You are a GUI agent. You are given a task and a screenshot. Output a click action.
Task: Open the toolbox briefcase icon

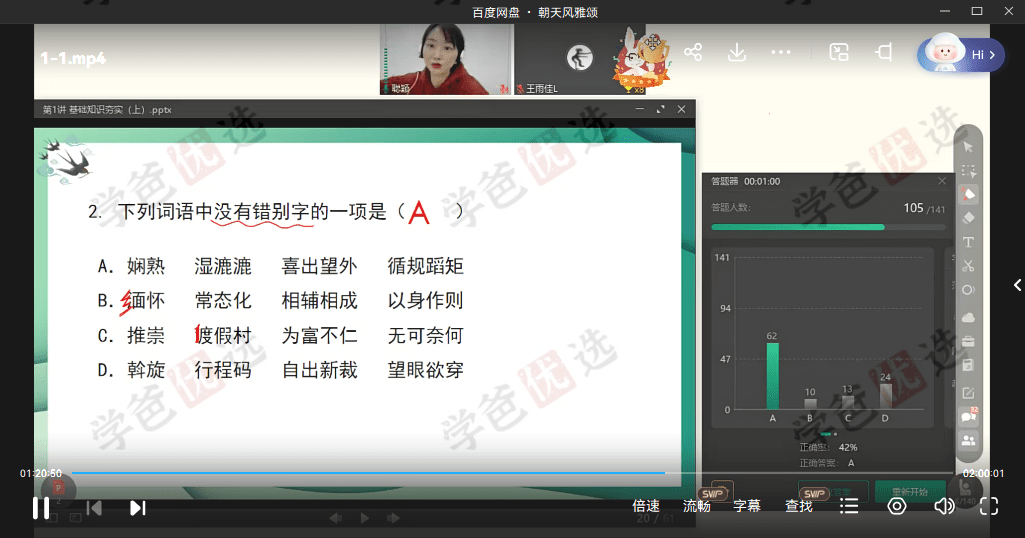(x=968, y=341)
